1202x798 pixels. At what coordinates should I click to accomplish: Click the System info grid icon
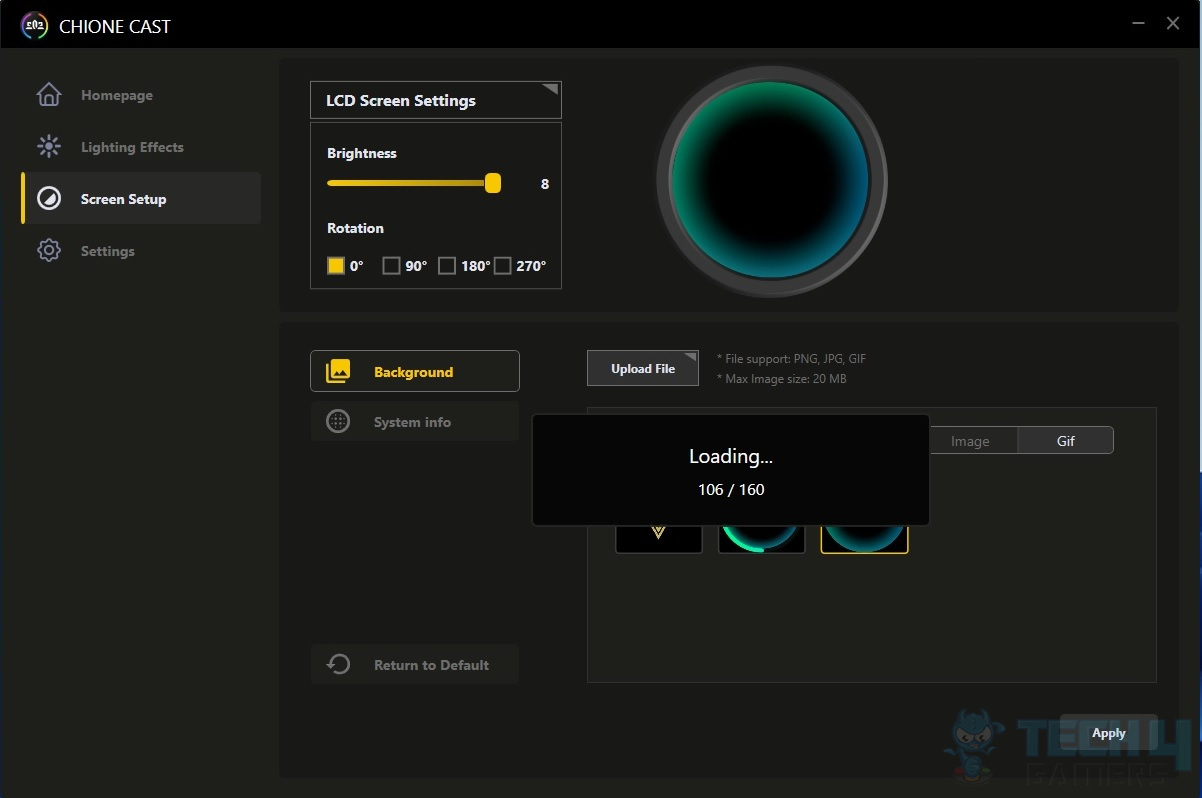[x=338, y=422]
